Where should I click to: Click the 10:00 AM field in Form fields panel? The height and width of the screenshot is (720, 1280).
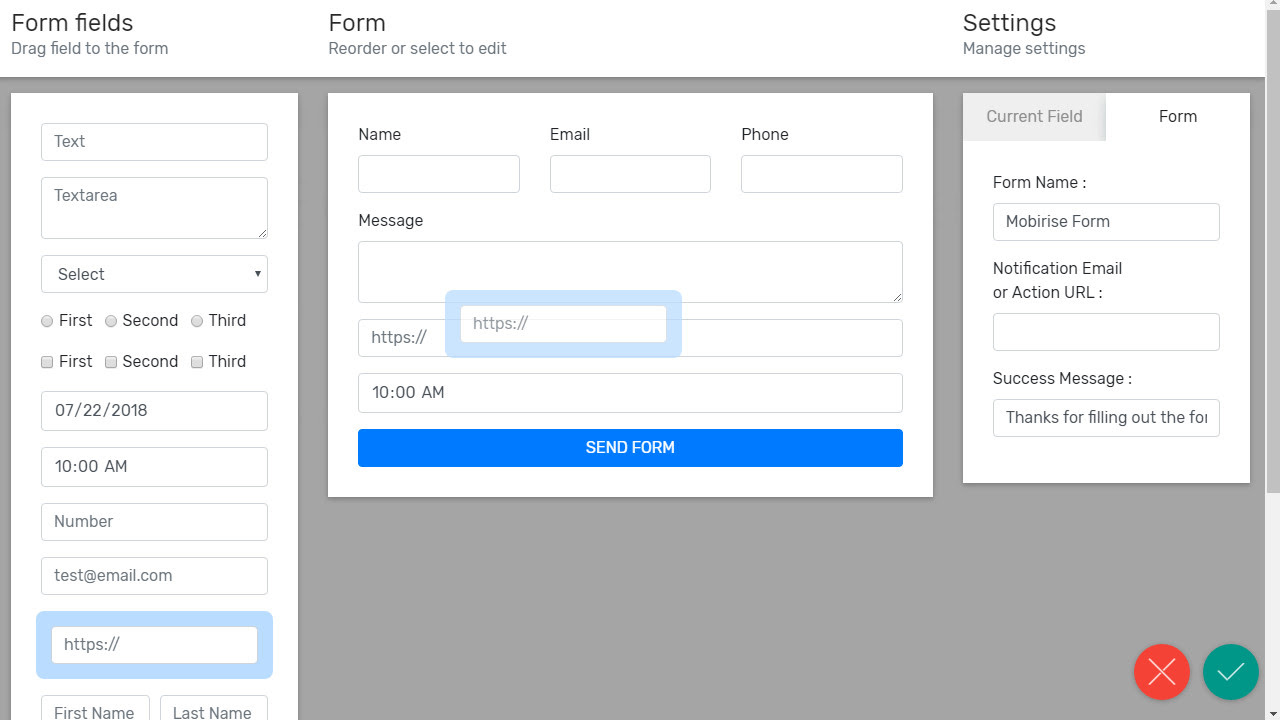154,467
